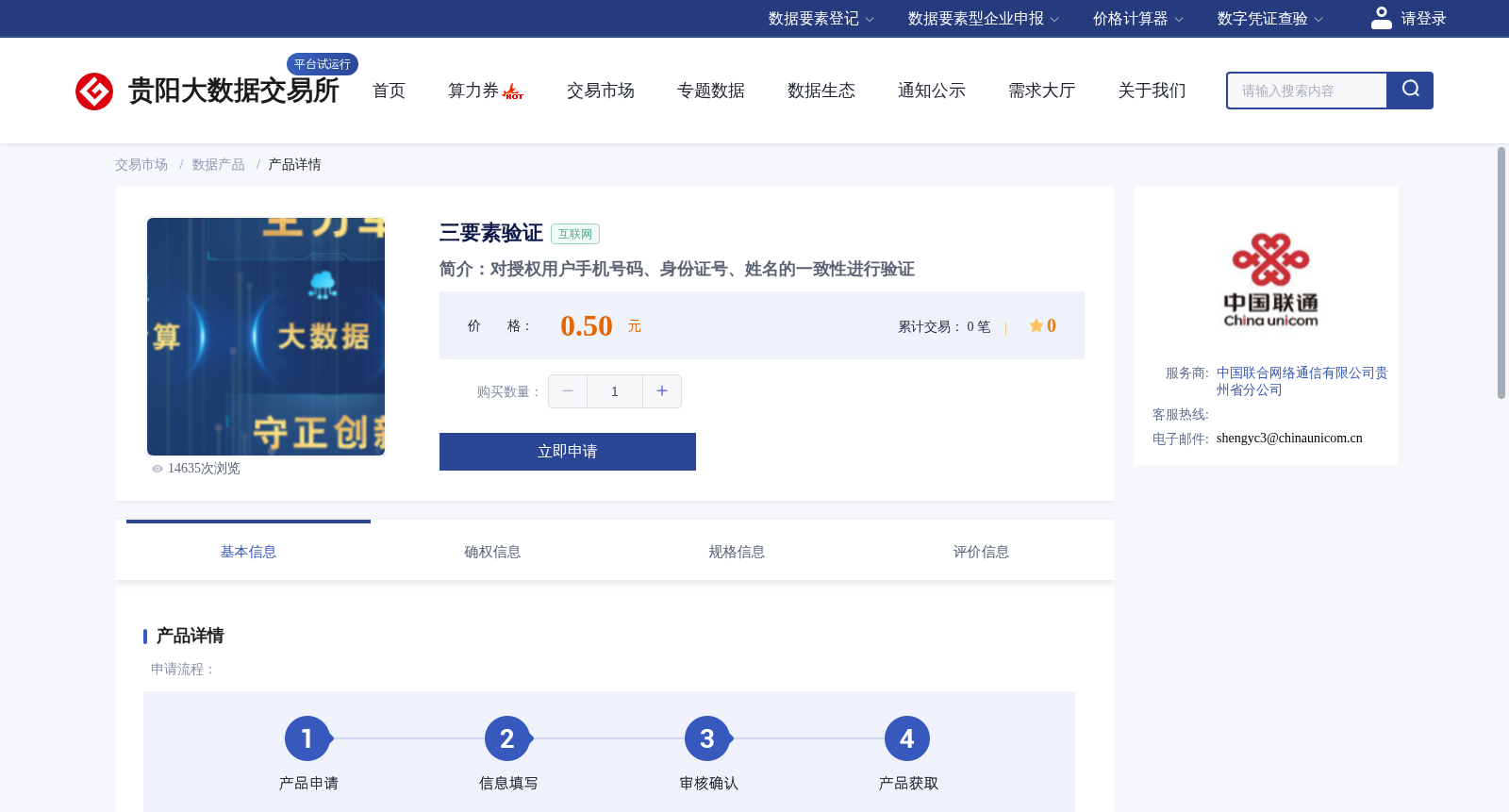The height and width of the screenshot is (812, 1509).
Task: Click the 请登录 link
Action: pyautogui.click(x=1423, y=19)
